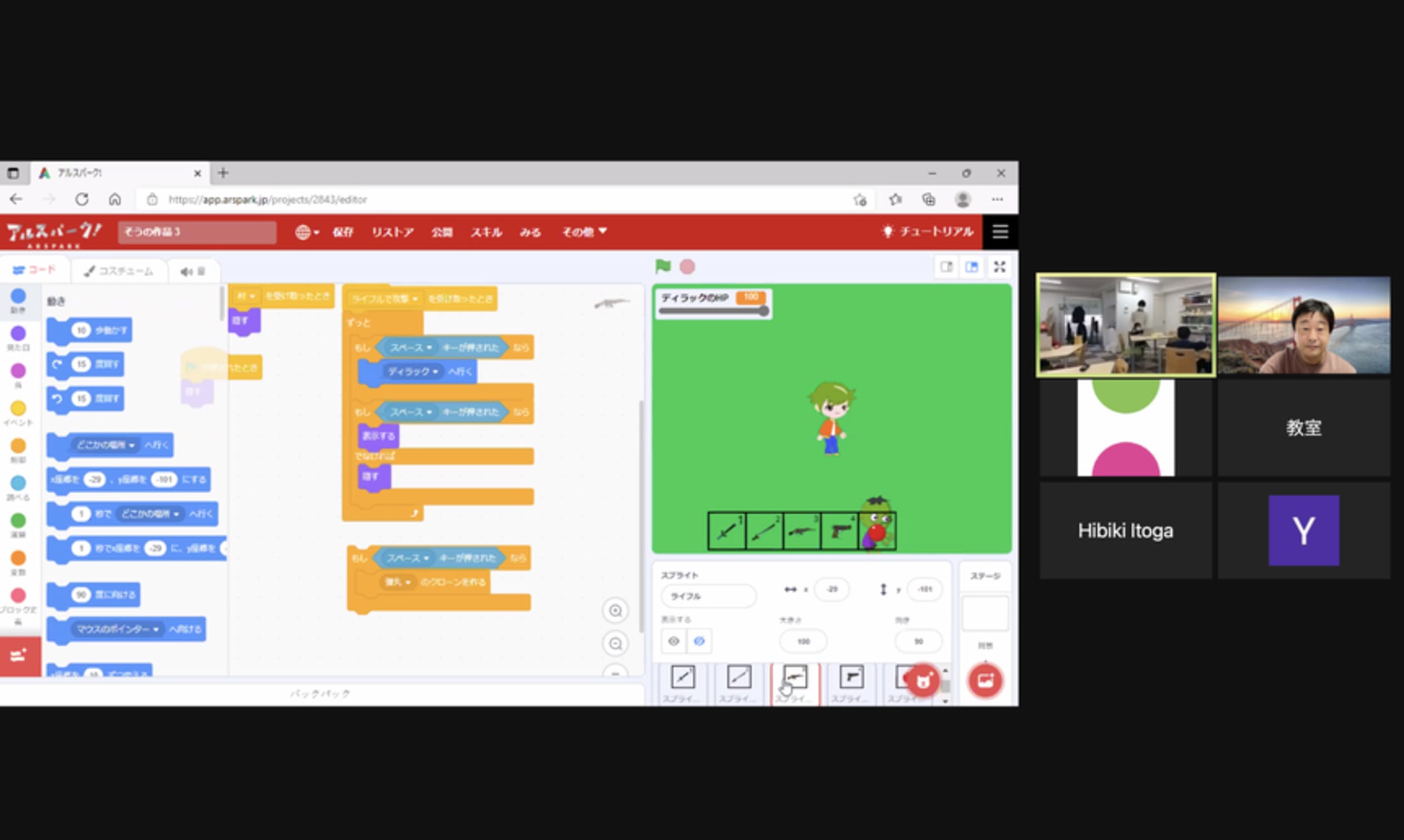Show sprite with the eye toggle
The image size is (1404, 840).
click(x=674, y=641)
